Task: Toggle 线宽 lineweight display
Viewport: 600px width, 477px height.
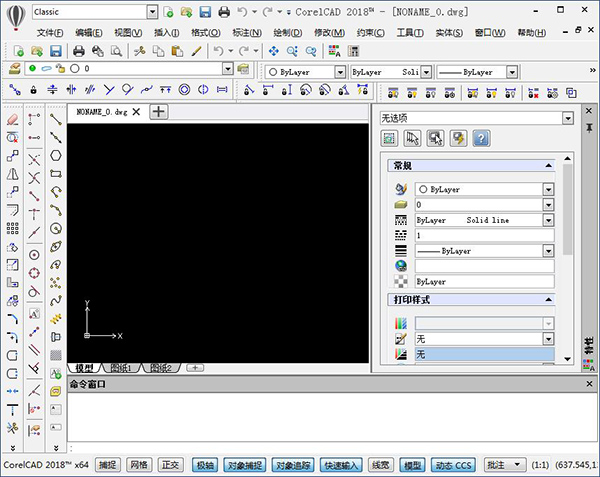Action: (x=381, y=465)
